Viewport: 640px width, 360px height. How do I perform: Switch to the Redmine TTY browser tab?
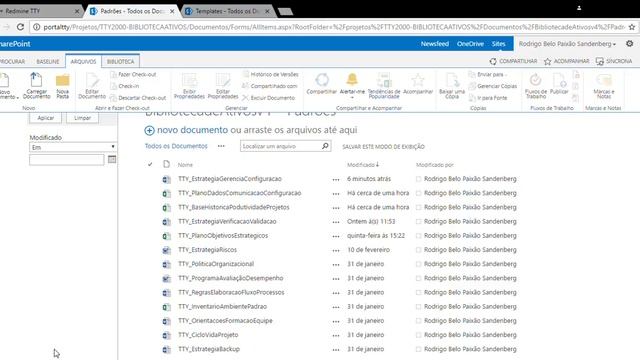40,11
